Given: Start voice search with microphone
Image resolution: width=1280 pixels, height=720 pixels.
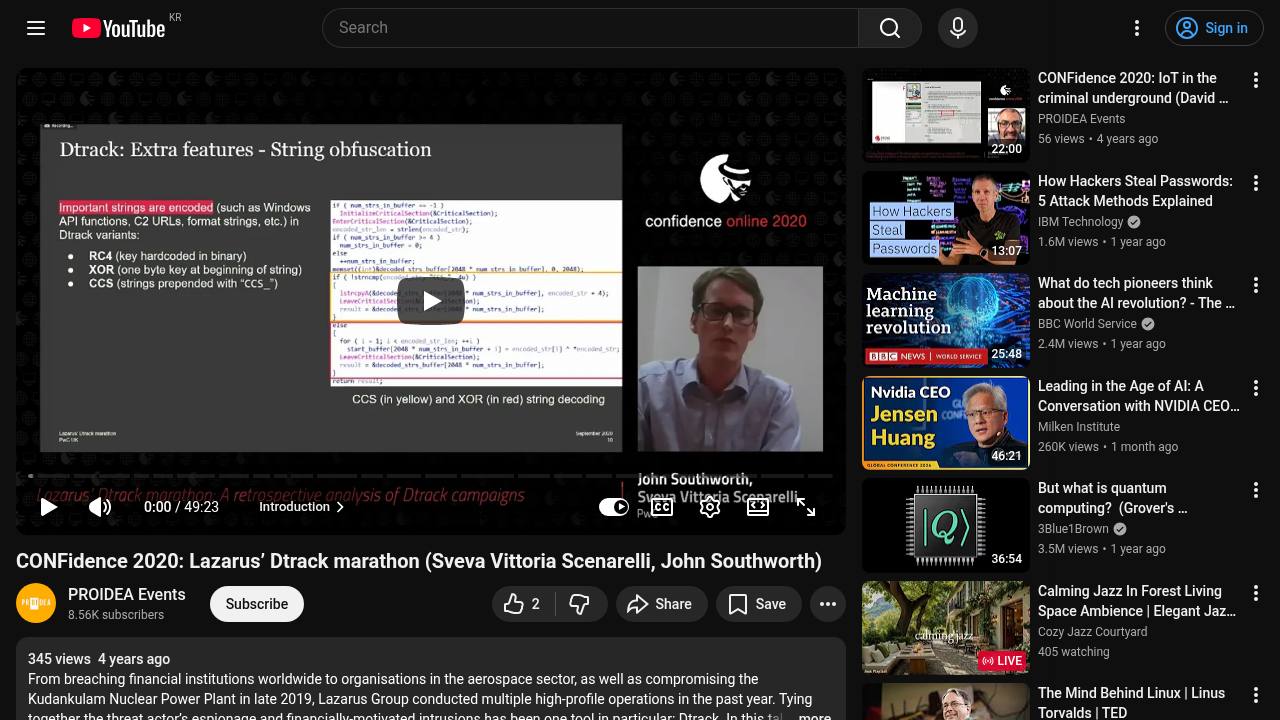Looking at the screenshot, I should pyautogui.click(x=958, y=28).
